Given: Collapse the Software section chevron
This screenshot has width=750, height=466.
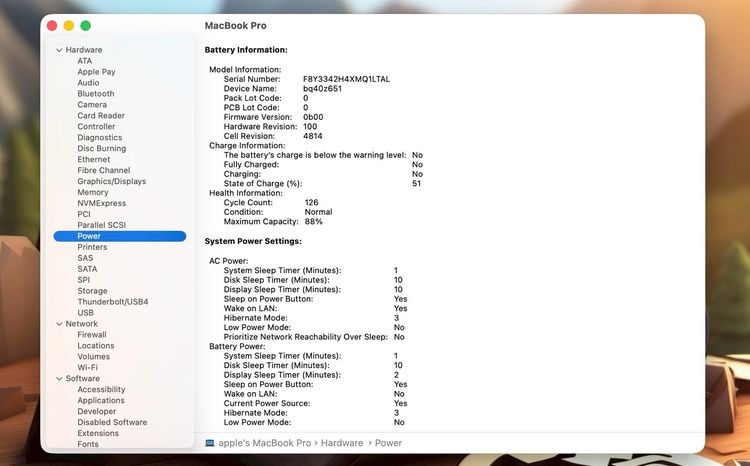Looking at the screenshot, I should [59, 378].
